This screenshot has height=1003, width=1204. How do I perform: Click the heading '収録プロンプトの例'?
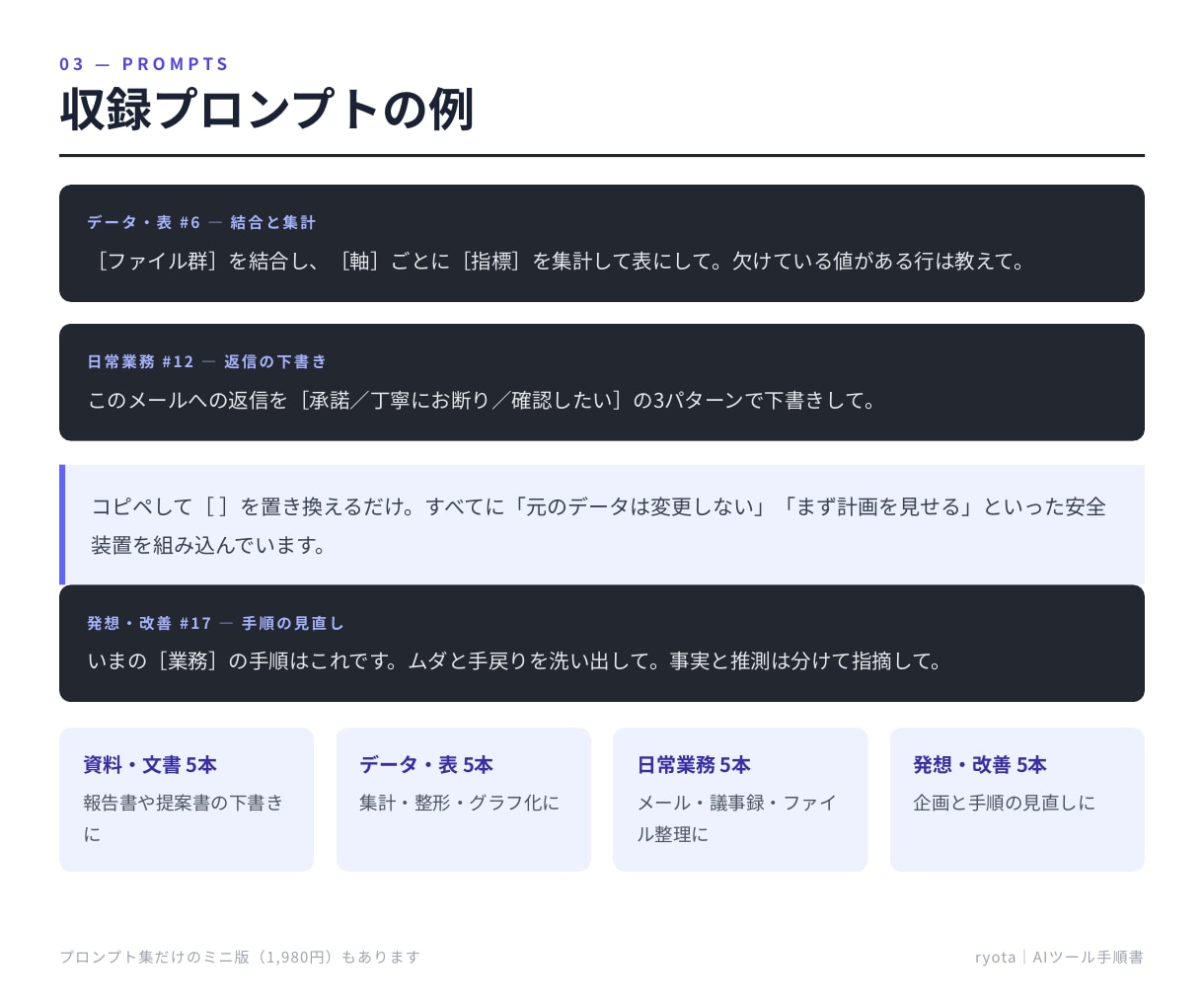pos(267,109)
